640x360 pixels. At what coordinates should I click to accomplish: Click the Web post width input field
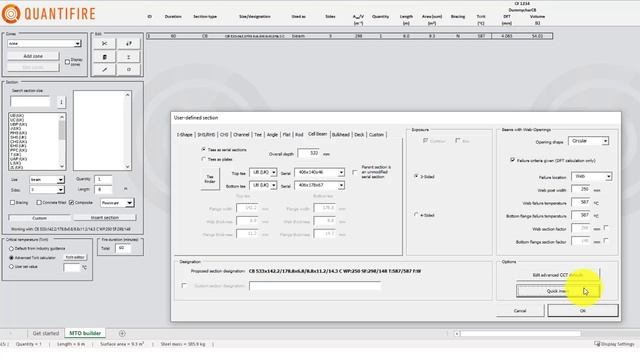pos(581,190)
